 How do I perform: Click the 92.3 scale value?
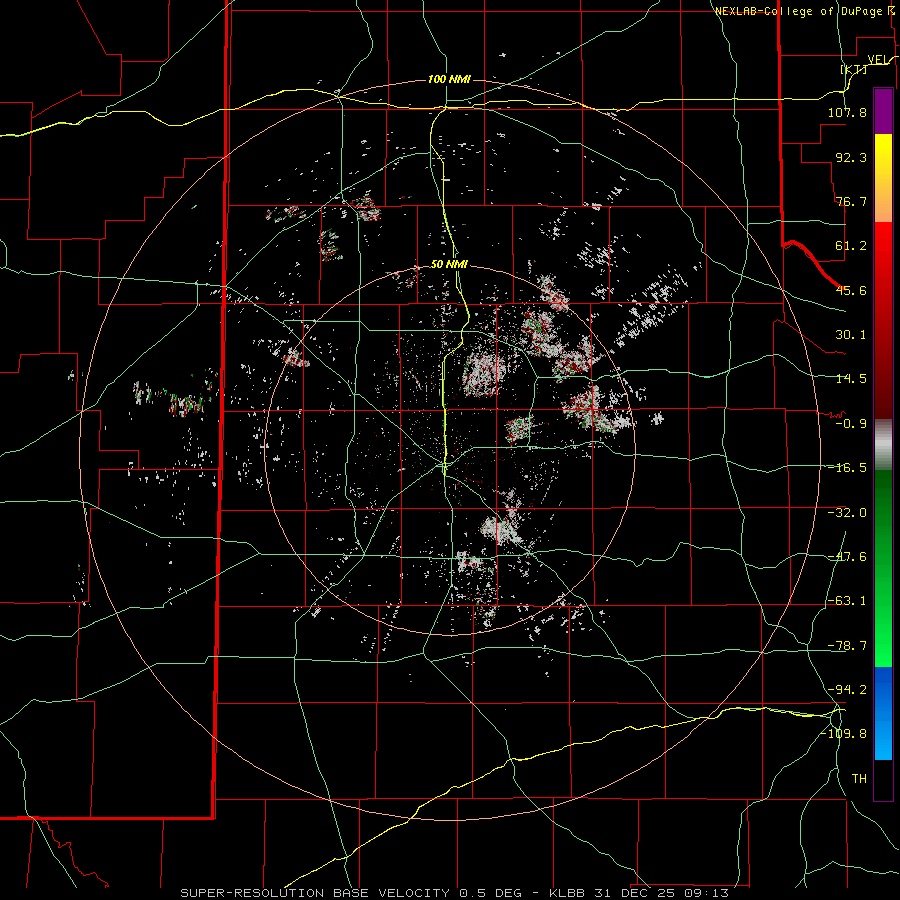click(x=851, y=157)
